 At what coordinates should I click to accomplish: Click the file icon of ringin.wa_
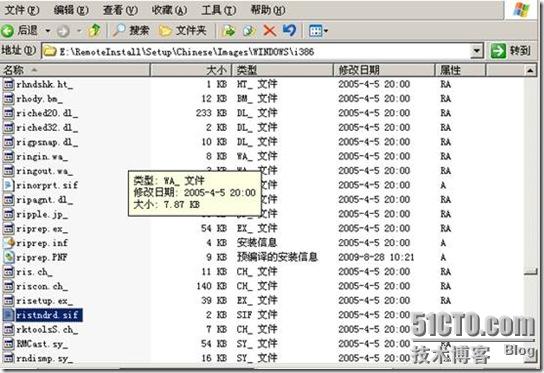8,156
